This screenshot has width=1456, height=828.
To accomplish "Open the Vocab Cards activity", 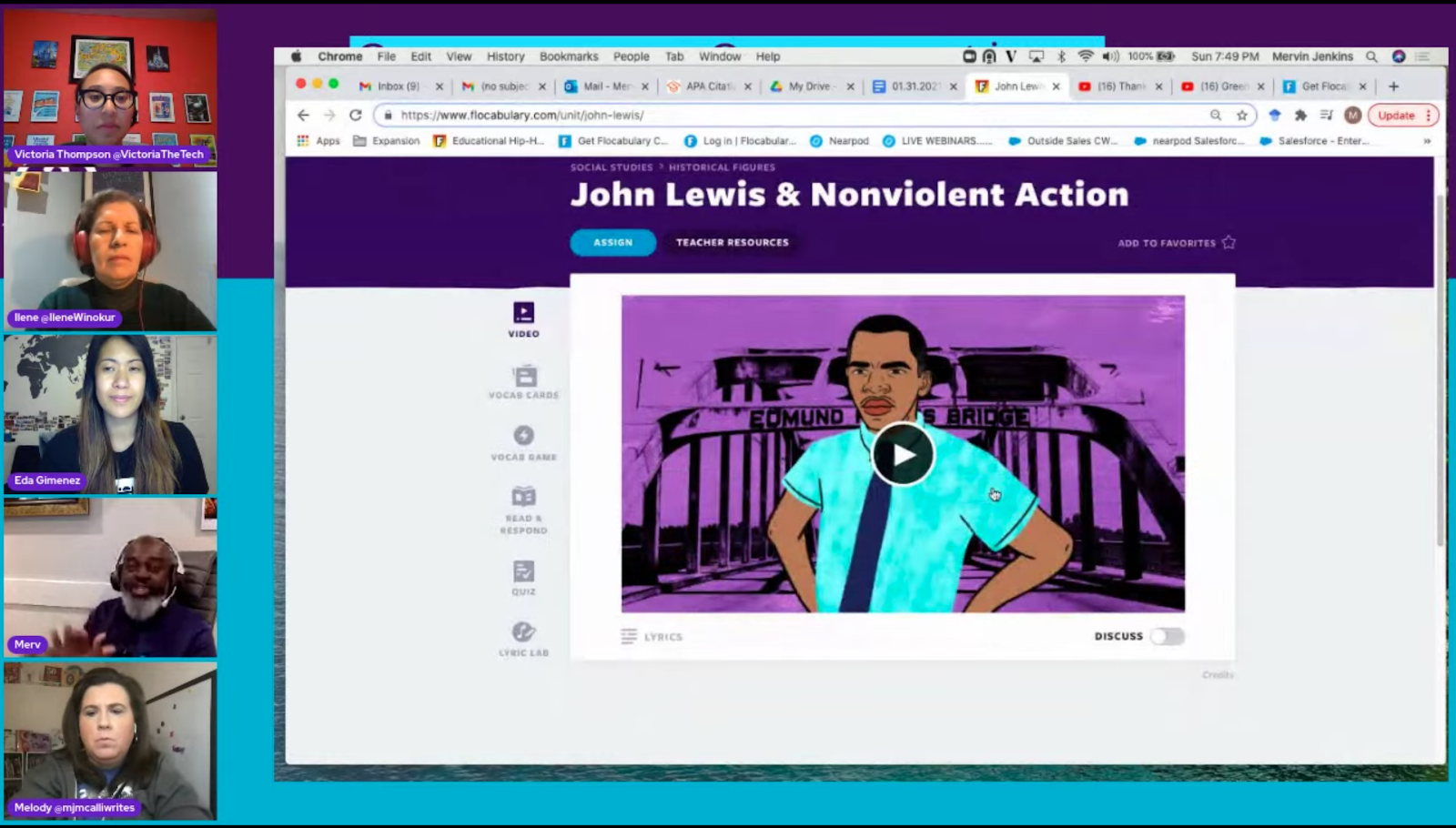I will pyautogui.click(x=524, y=382).
